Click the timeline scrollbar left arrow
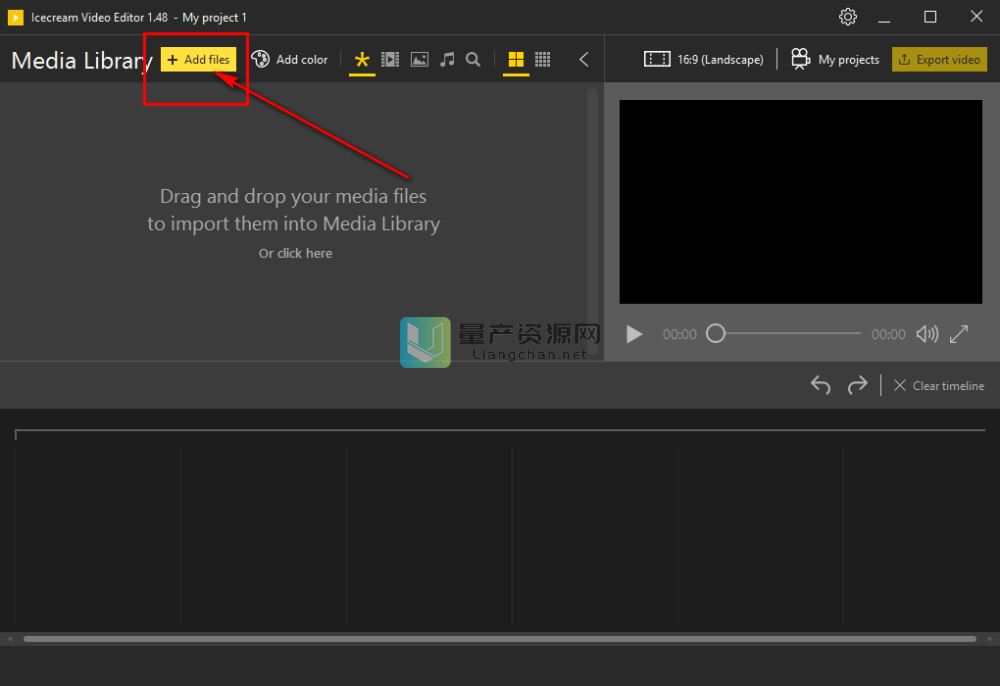 tap(10, 639)
